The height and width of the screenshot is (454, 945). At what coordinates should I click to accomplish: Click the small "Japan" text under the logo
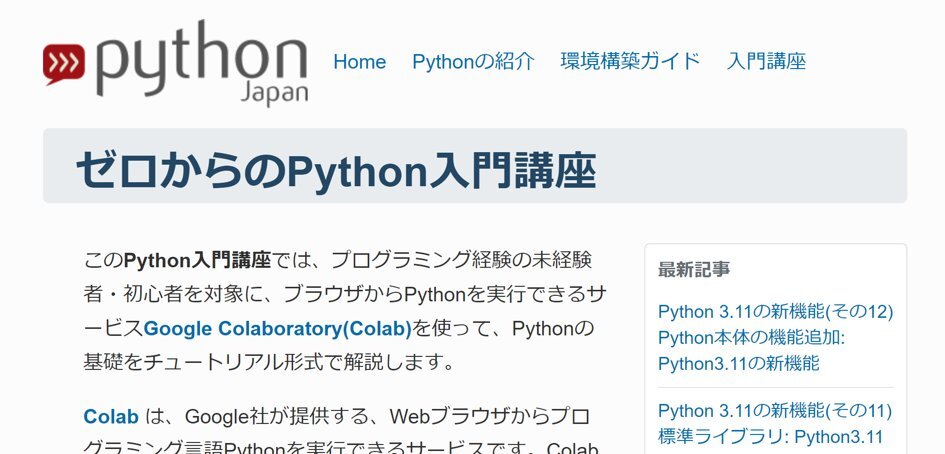click(273, 92)
